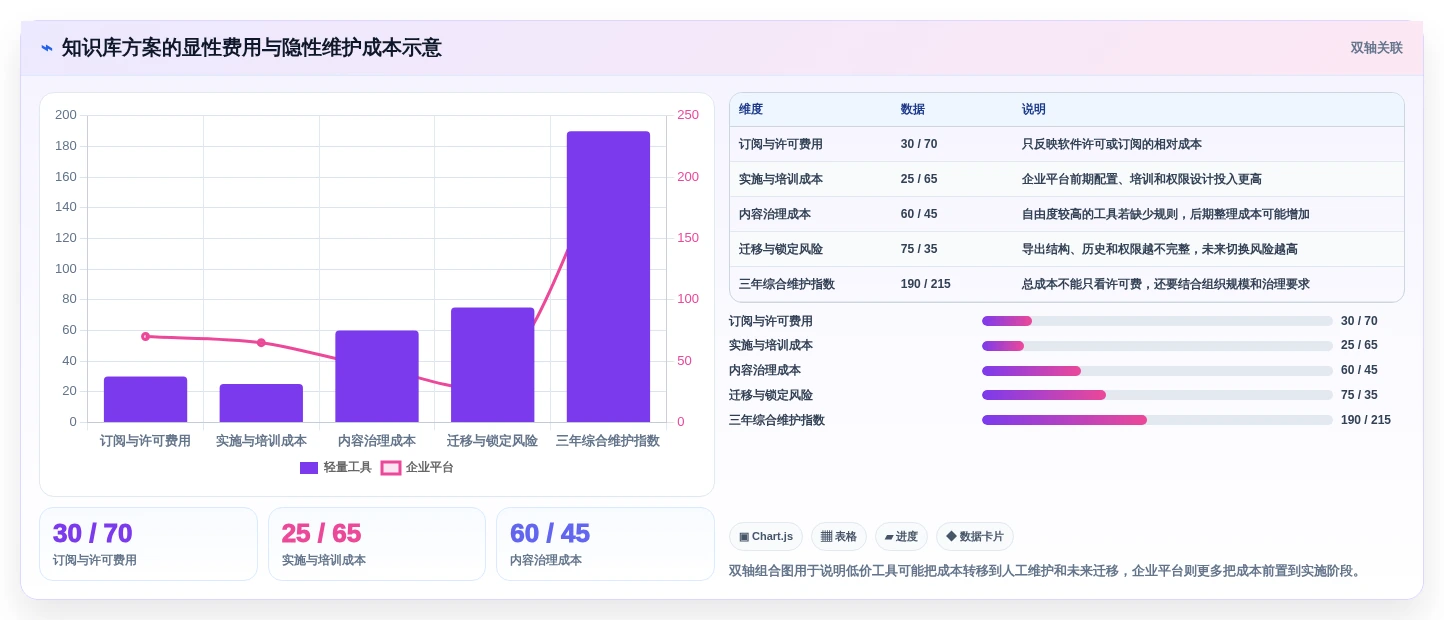Click the 数据卡片 tag chip

tap(975, 537)
